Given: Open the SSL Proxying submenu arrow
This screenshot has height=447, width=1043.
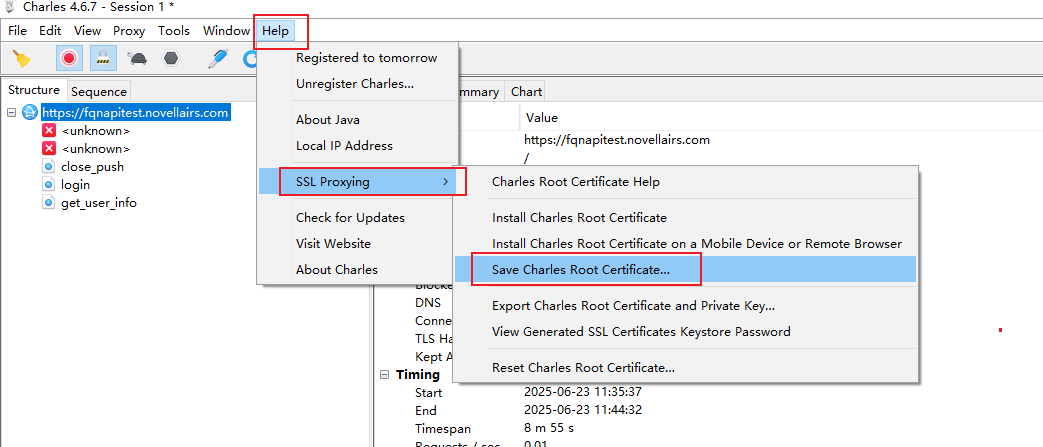Looking at the screenshot, I should (446, 182).
